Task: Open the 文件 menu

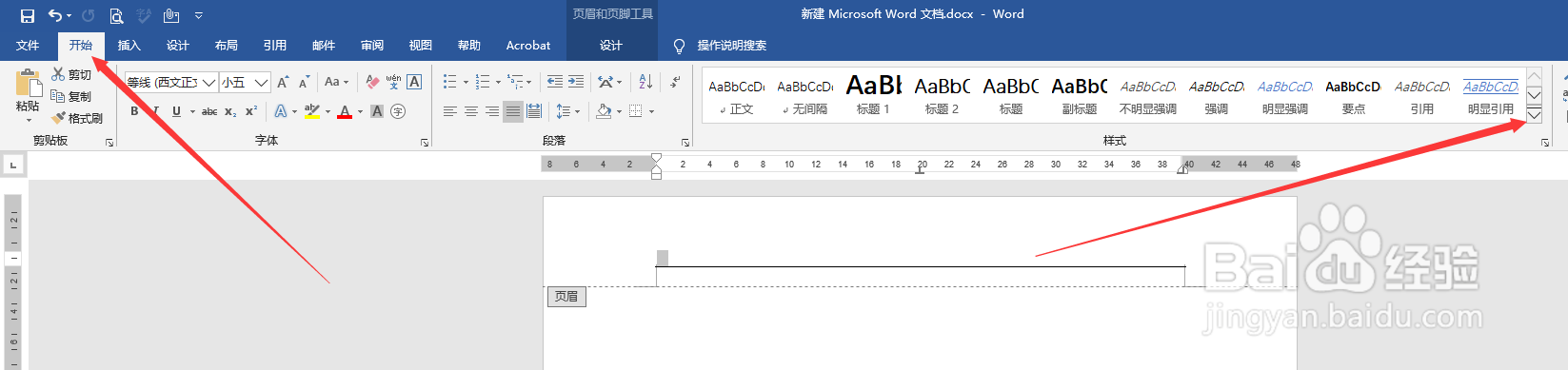Action: pyautogui.click(x=28, y=46)
